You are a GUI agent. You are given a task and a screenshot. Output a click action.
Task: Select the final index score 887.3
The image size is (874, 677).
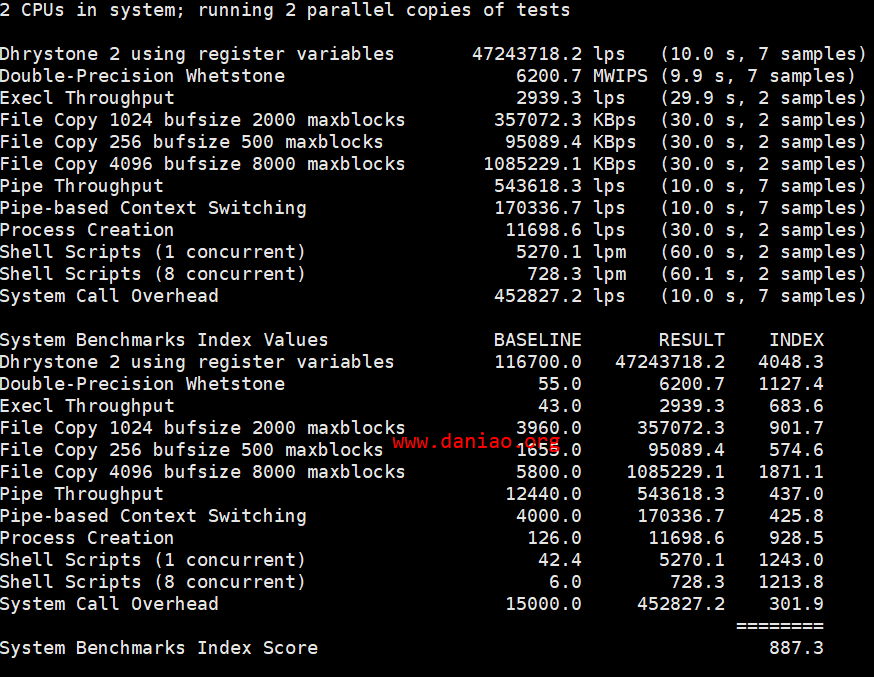[796, 648]
